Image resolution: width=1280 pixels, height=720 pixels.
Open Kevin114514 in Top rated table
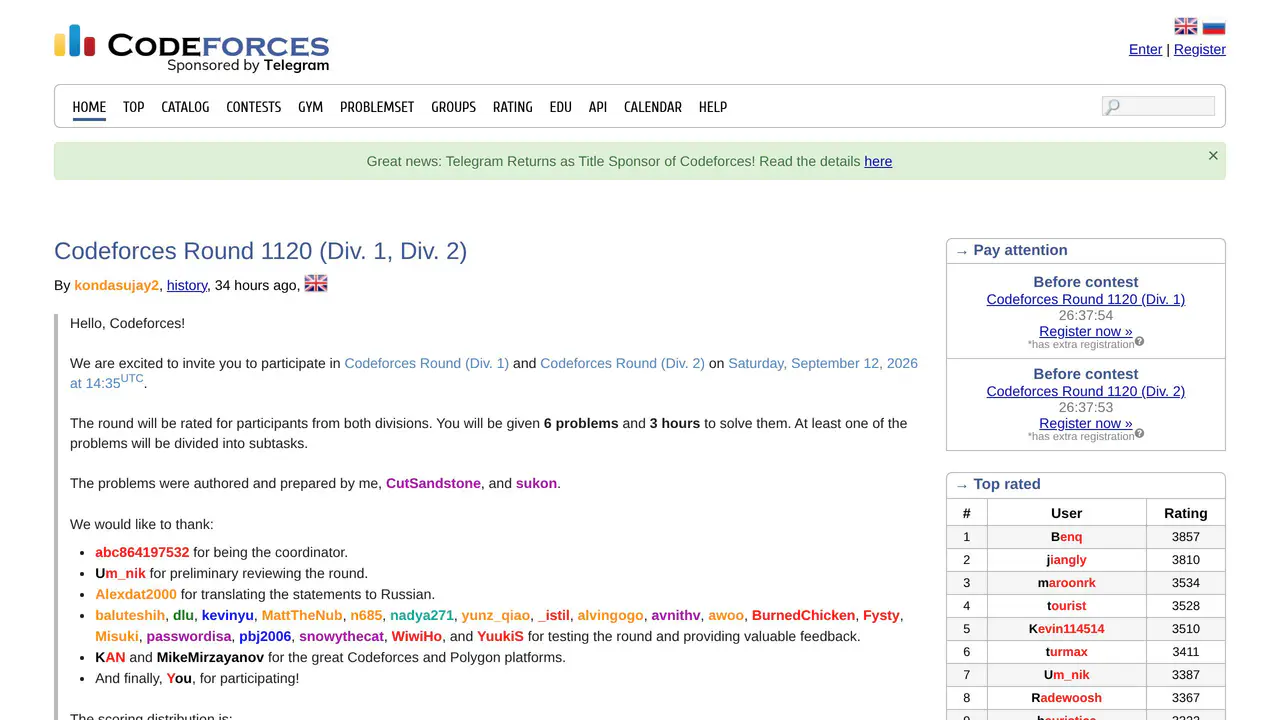pyautogui.click(x=1067, y=629)
